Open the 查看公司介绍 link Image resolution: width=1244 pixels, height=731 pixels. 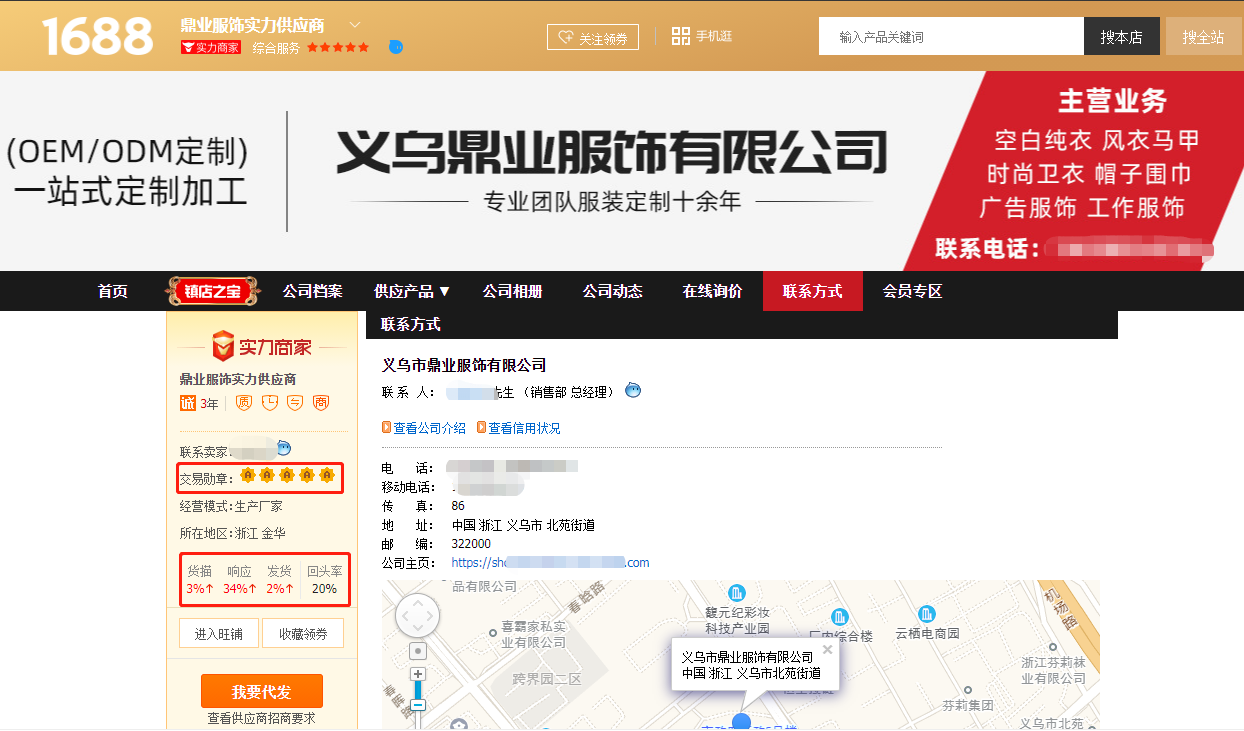point(429,428)
